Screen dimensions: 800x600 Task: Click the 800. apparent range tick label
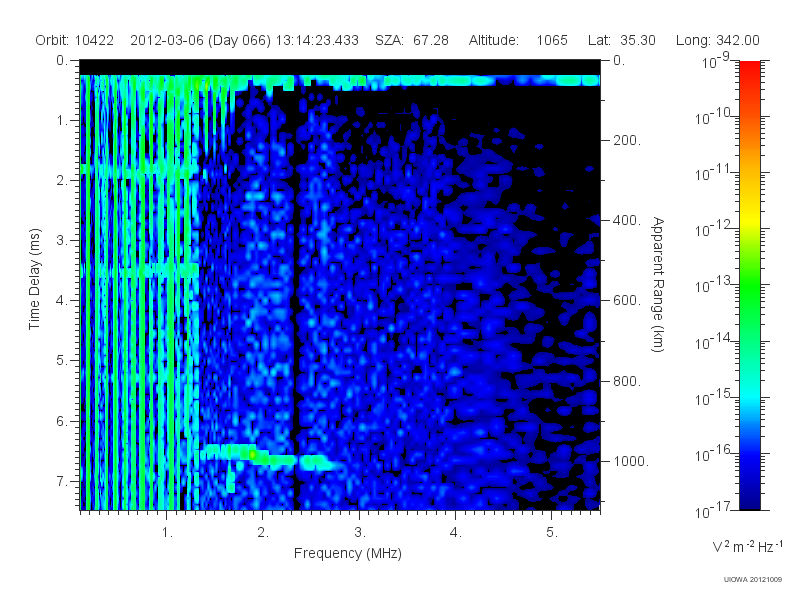[x=627, y=381]
